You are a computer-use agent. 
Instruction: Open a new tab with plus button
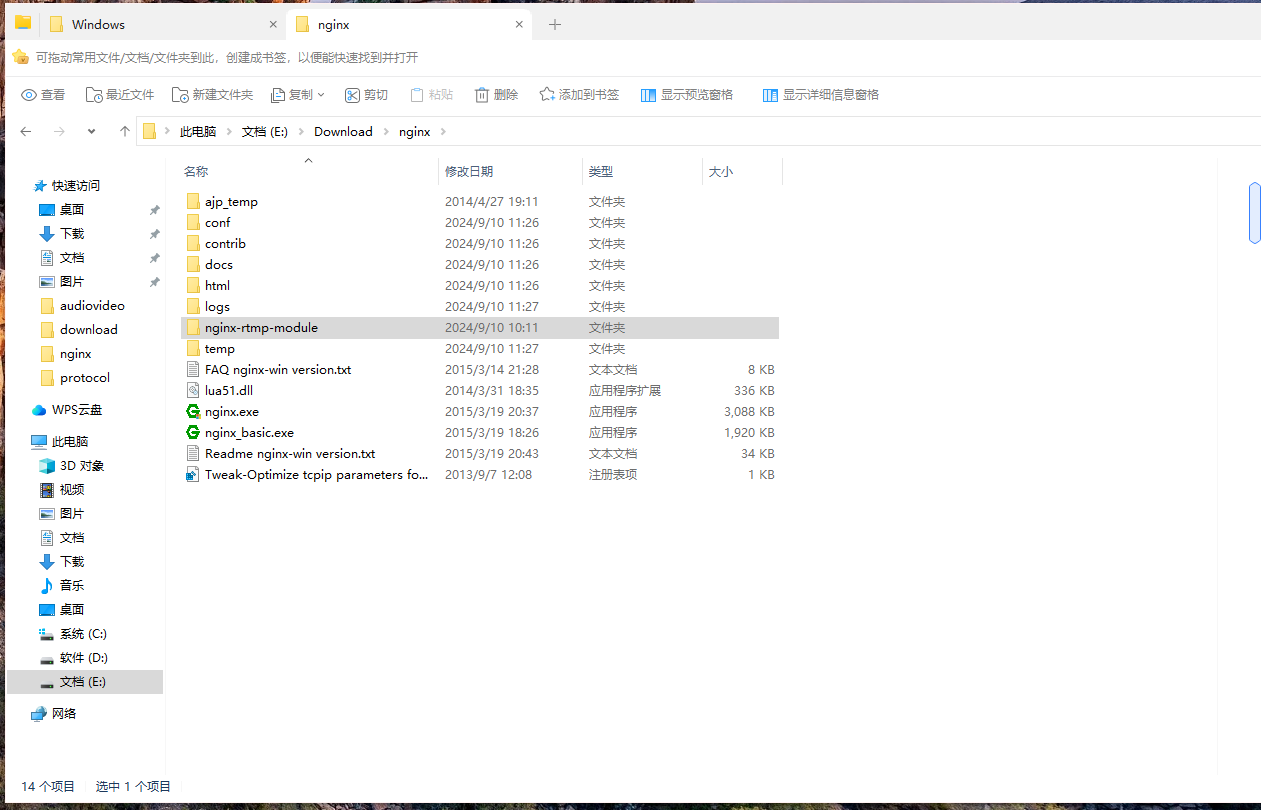[x=555, y=25]
